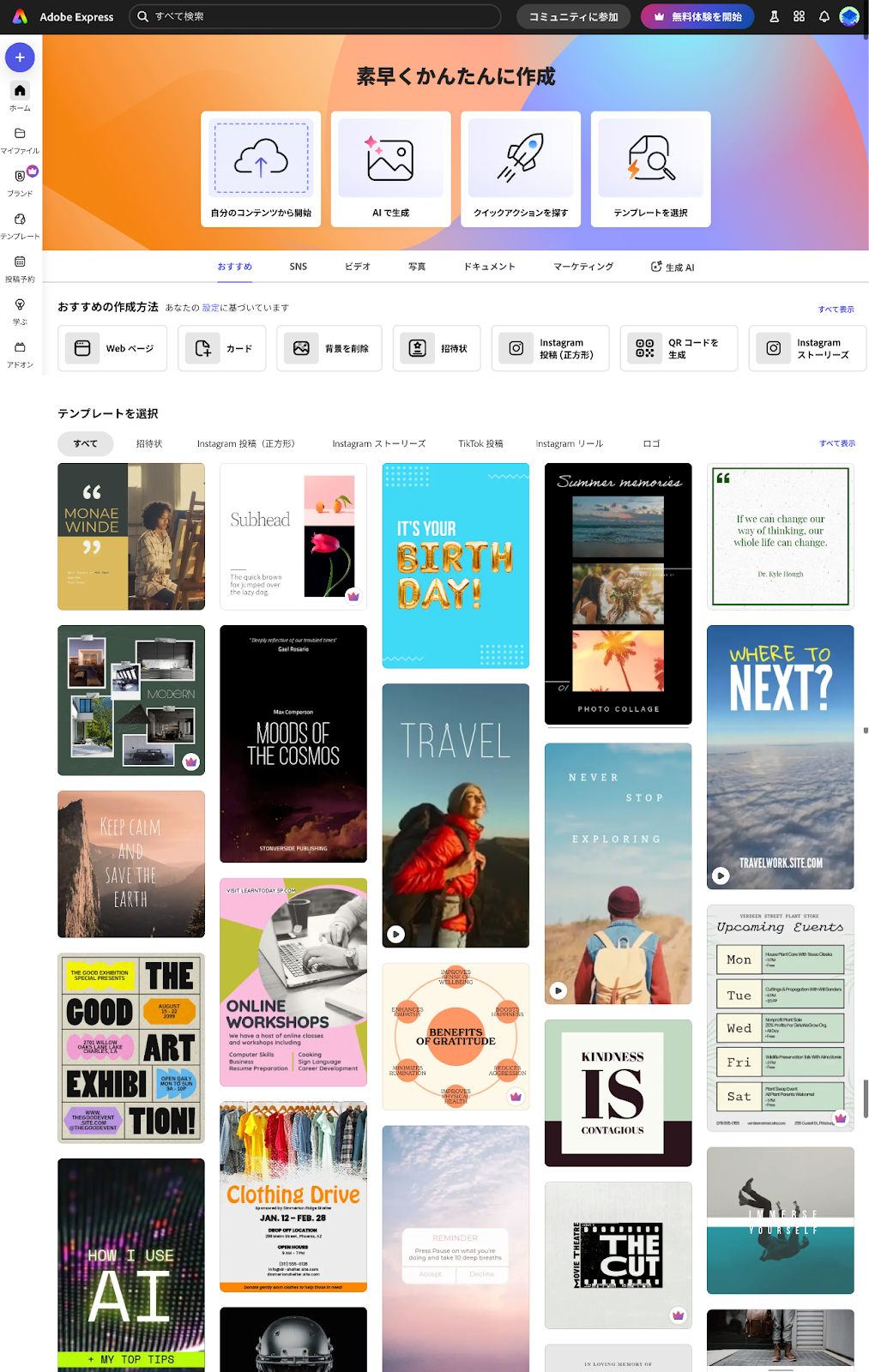Select the マーケティング tab
869x1372 pixels.
point(582,267)
